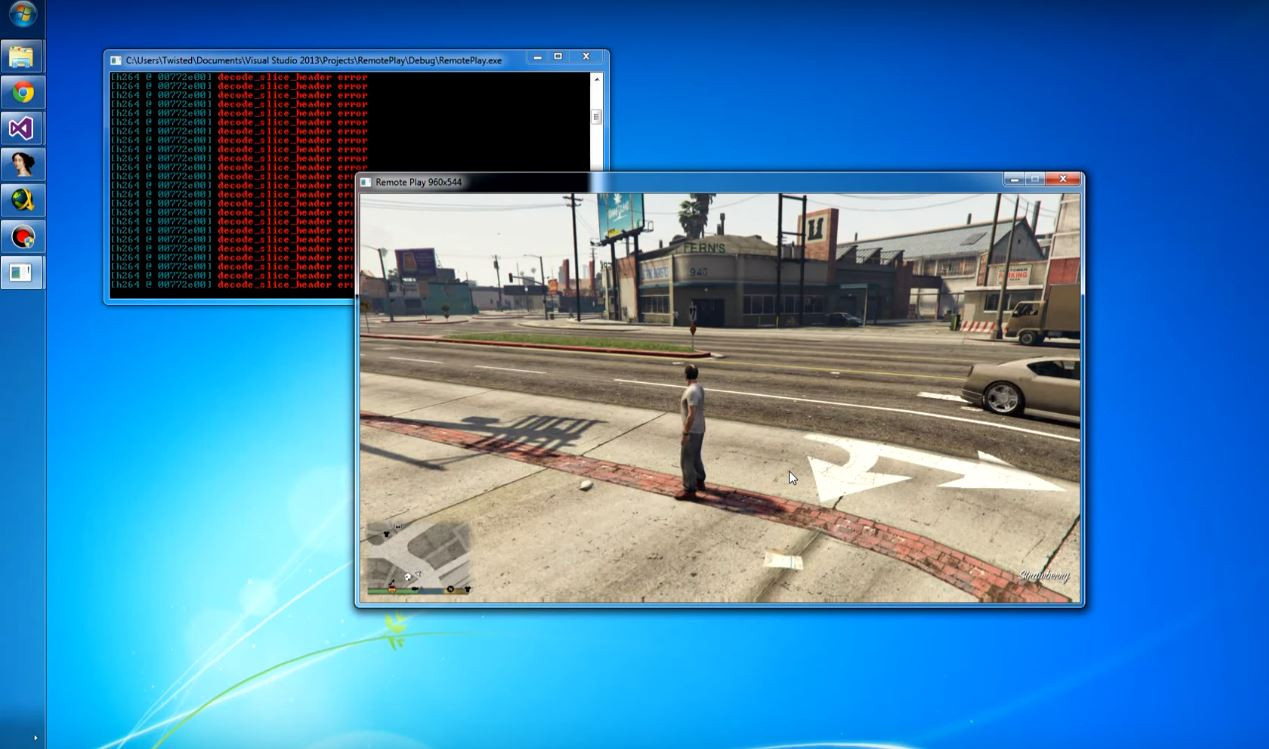Click the console vertical scrollbar thumb

[x=597, y=116]
